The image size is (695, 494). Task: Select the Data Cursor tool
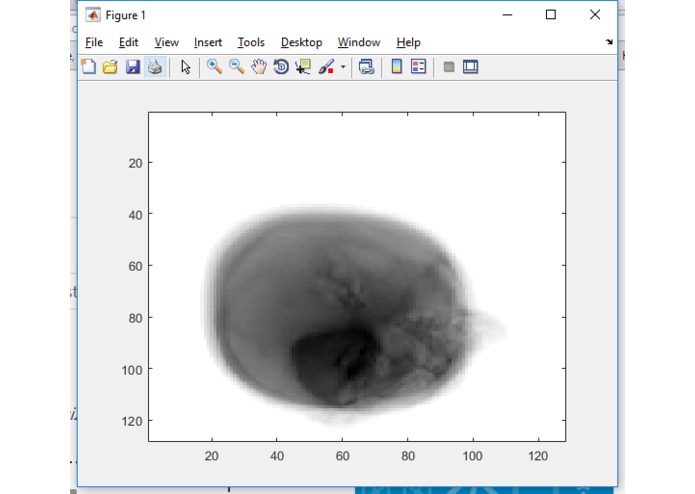pyautogui.click(x=303, y=67)
